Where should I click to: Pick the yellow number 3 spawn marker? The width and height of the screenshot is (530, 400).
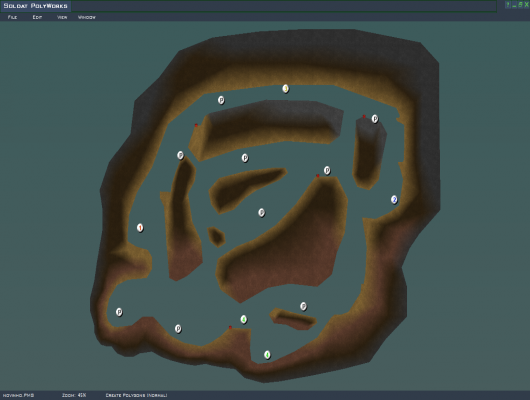(x=286, y=89)
